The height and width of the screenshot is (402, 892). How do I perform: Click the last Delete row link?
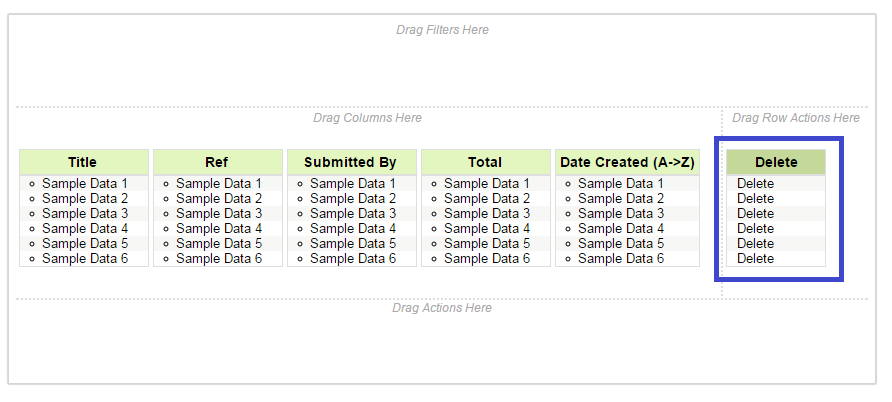click(756, 259)
